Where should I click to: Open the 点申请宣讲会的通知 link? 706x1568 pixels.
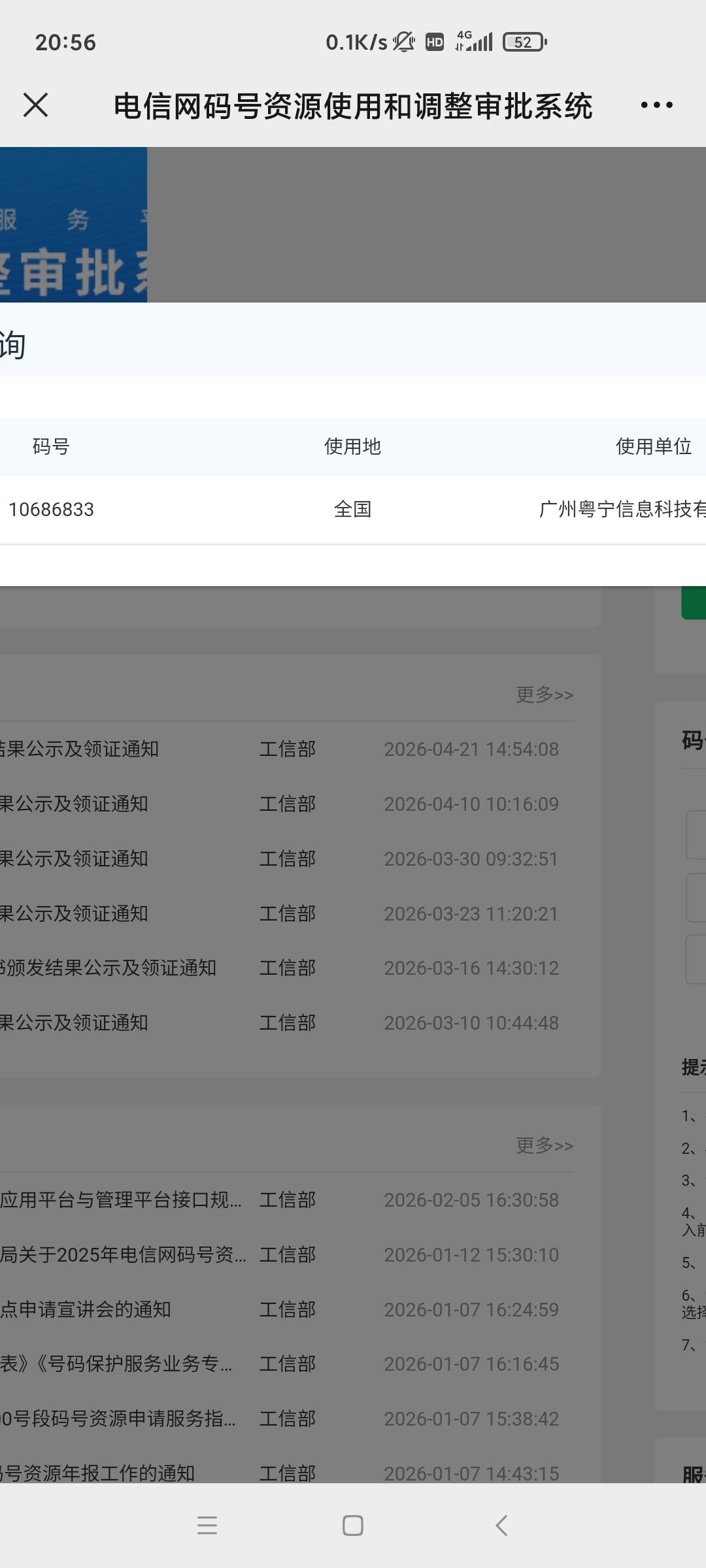coord(86,1310)
